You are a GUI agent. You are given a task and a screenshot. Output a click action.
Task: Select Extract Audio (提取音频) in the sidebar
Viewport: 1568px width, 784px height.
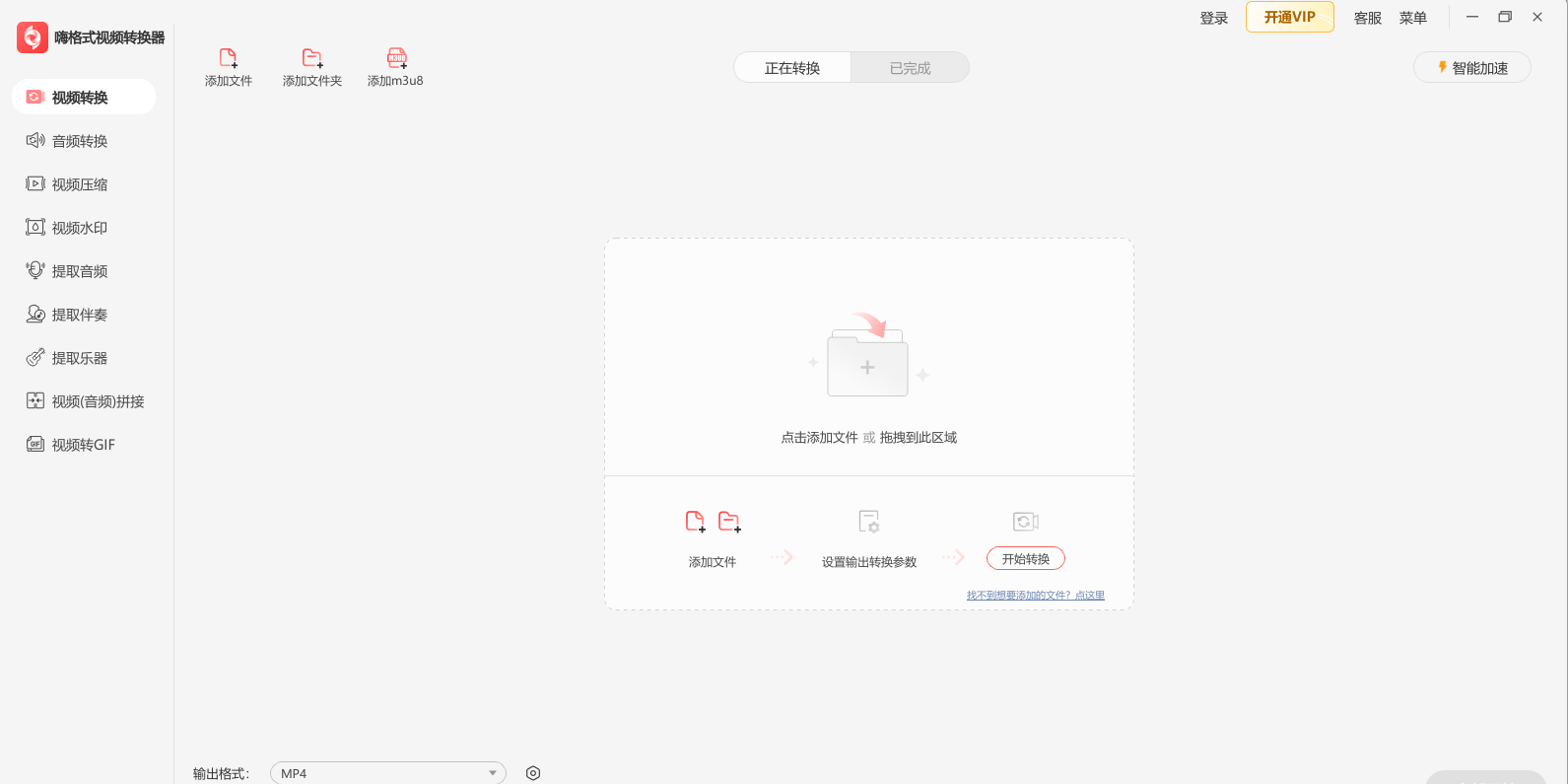80,271
